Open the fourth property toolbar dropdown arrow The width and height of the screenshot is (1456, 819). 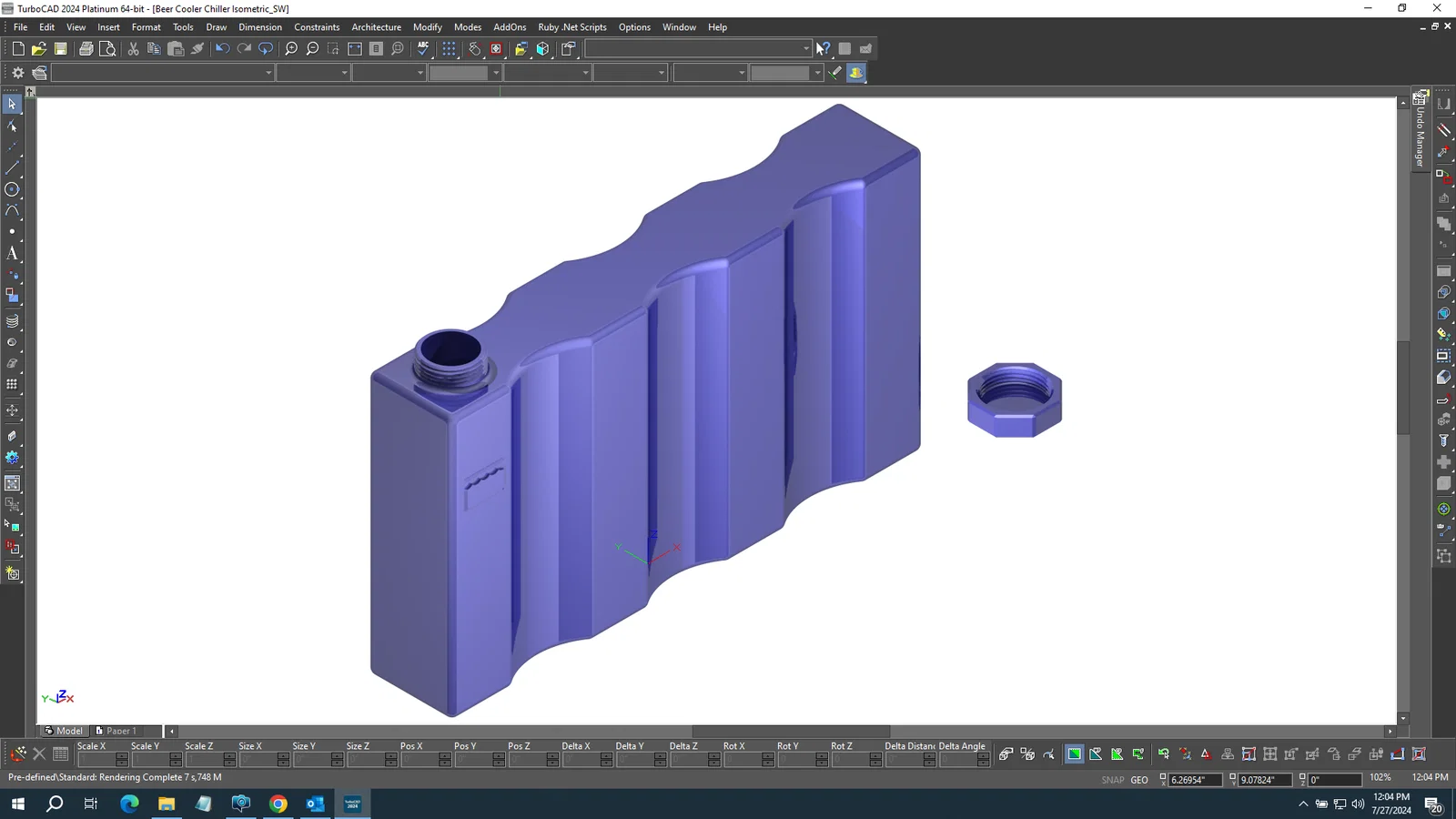point(496,73)
